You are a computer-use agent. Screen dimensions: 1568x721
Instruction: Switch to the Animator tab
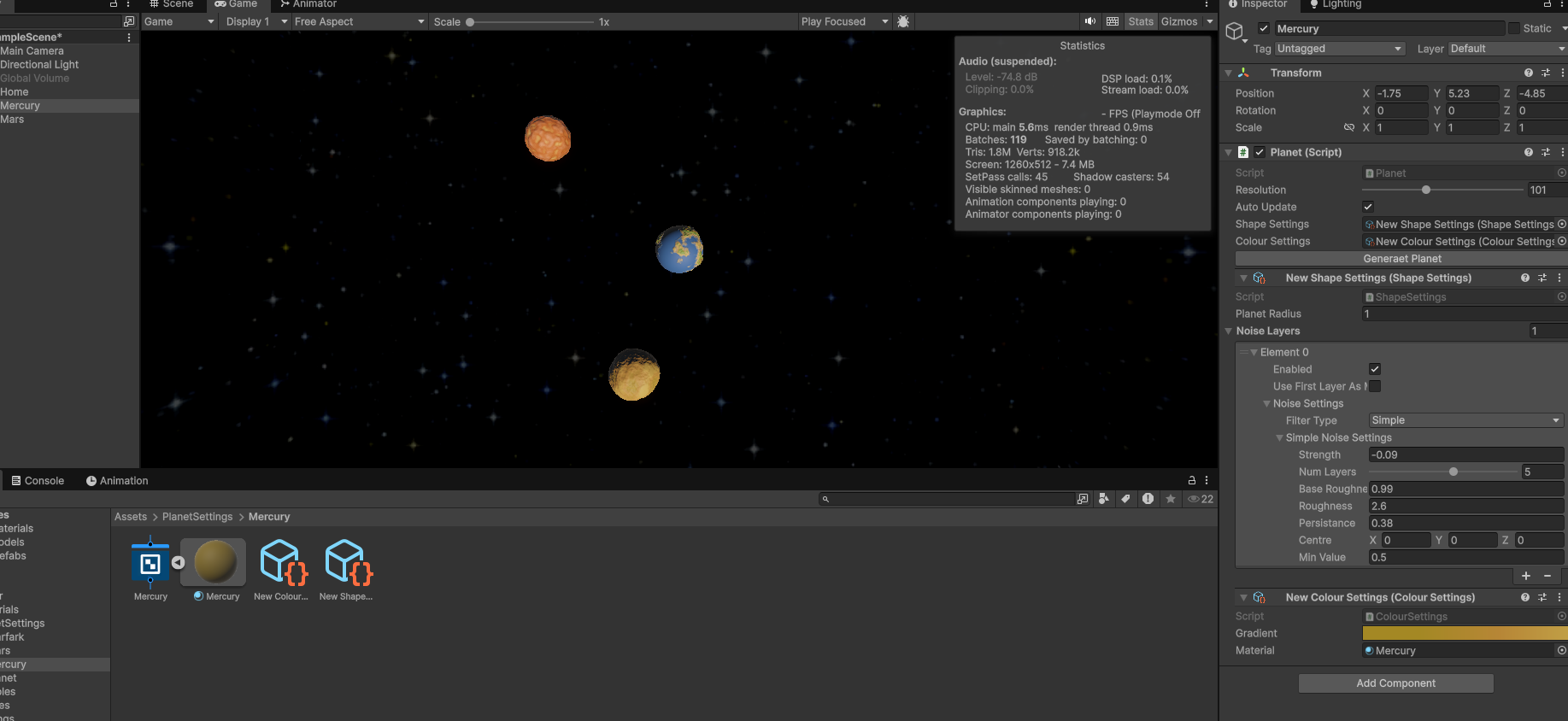coord(308,4)
